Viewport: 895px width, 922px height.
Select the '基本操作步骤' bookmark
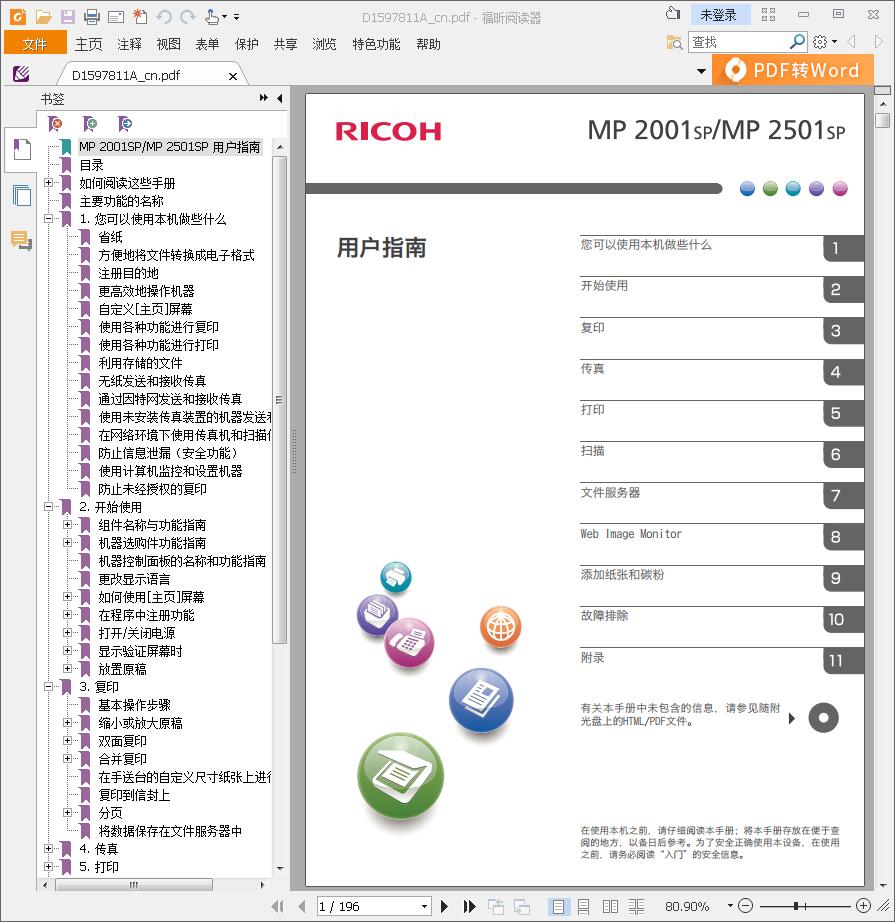(x=135, y=704)
